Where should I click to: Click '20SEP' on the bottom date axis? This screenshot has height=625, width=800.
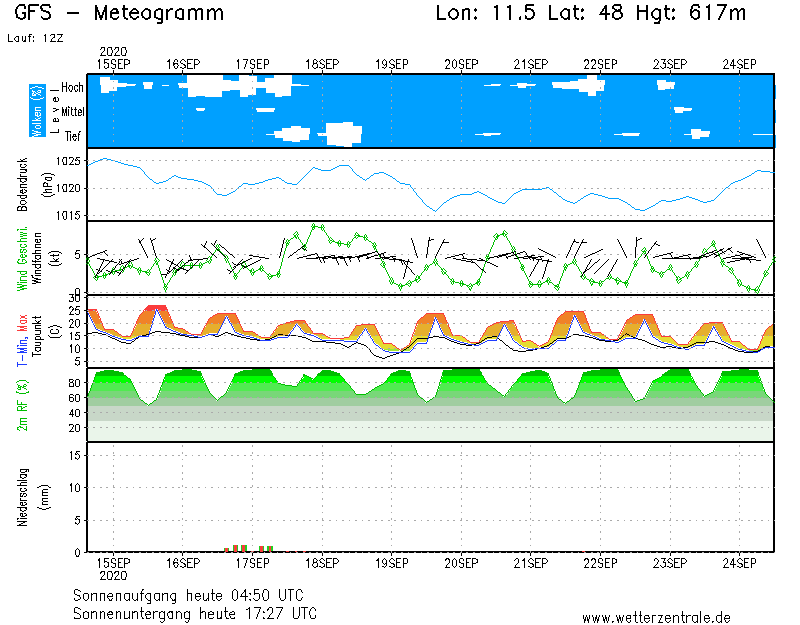[x=461, y=563]
